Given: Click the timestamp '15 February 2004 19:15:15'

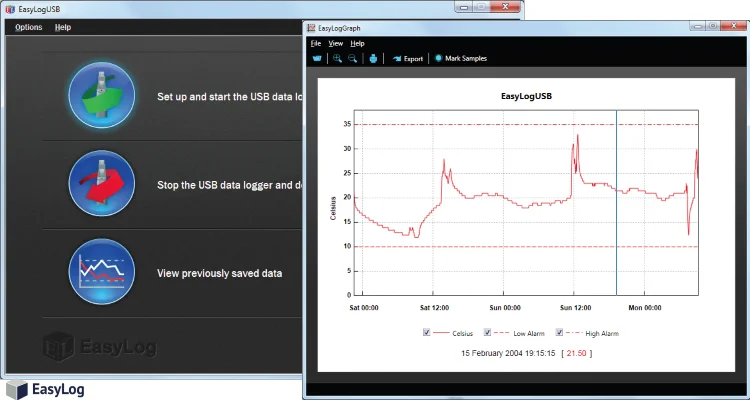Looking at the screenshot, I should (508, 354).
